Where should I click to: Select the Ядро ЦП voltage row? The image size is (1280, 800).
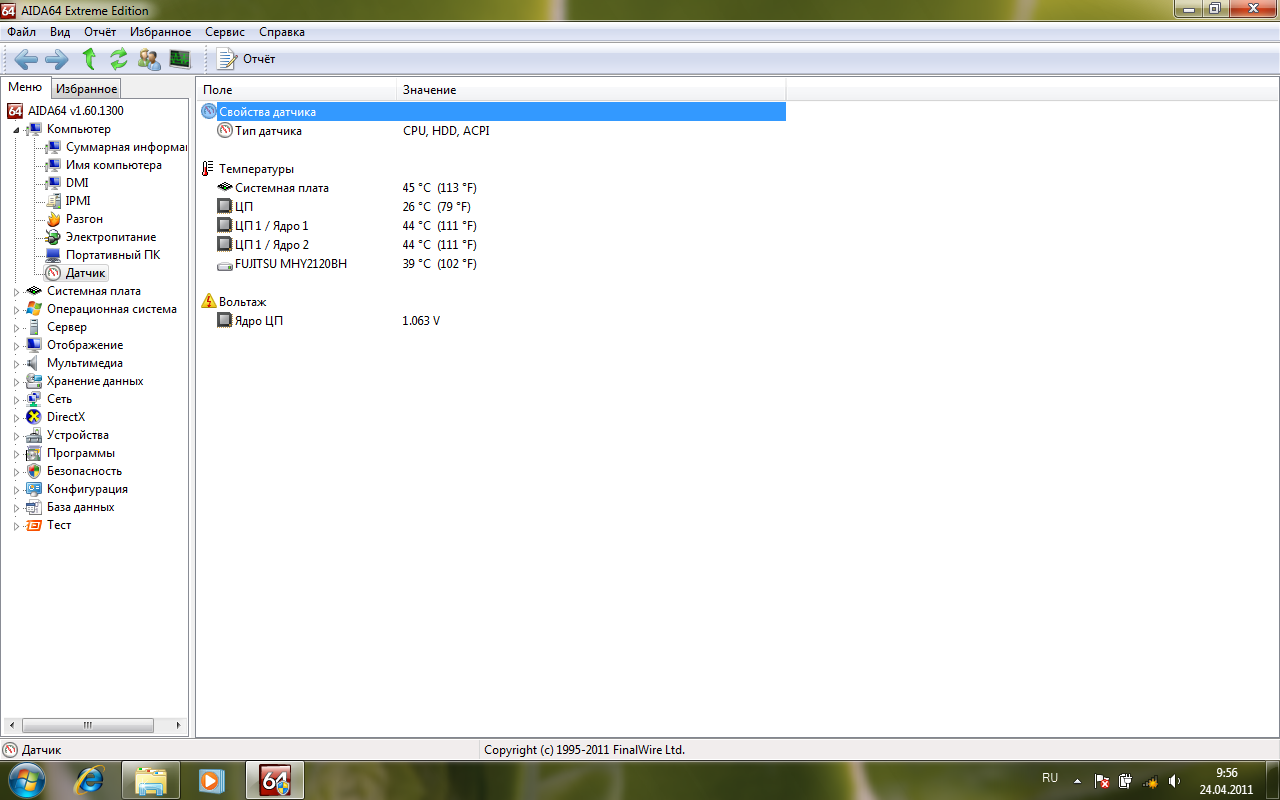(x=492, y=321)
